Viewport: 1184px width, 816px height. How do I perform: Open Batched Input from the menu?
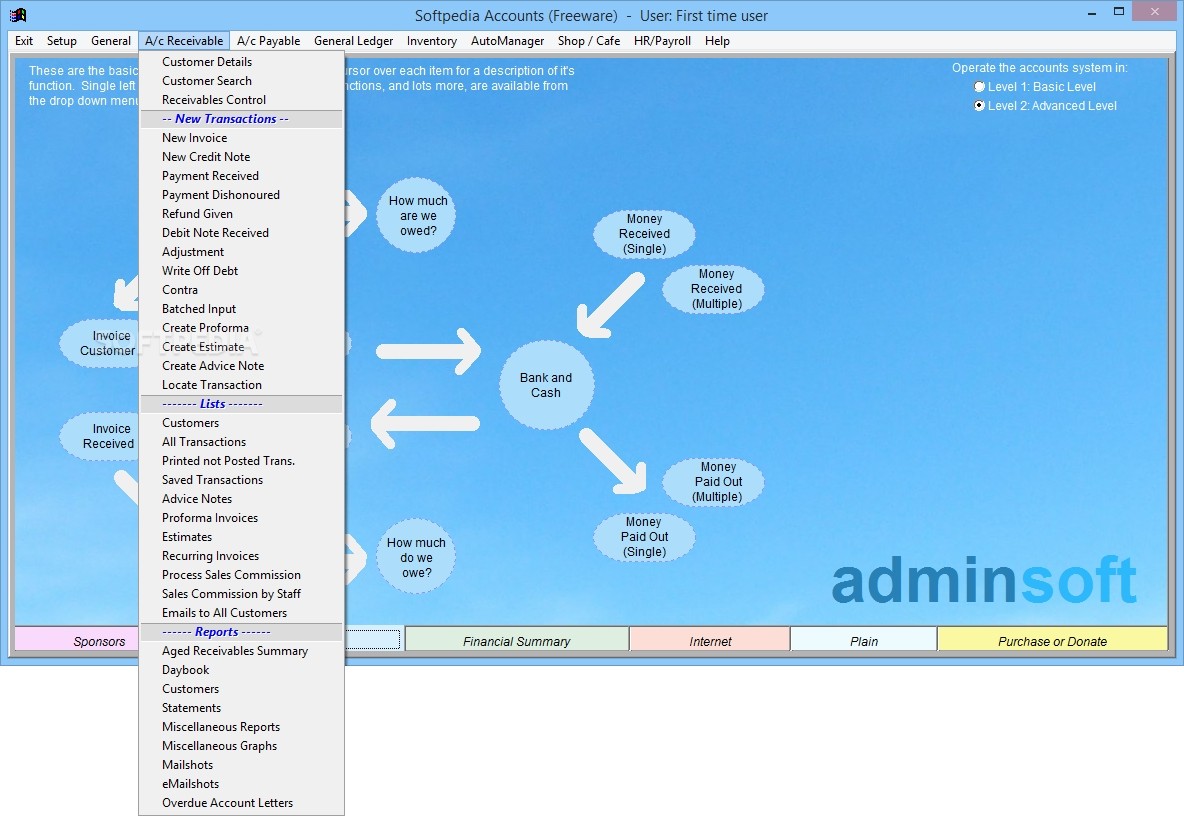[x=242, y=309]
